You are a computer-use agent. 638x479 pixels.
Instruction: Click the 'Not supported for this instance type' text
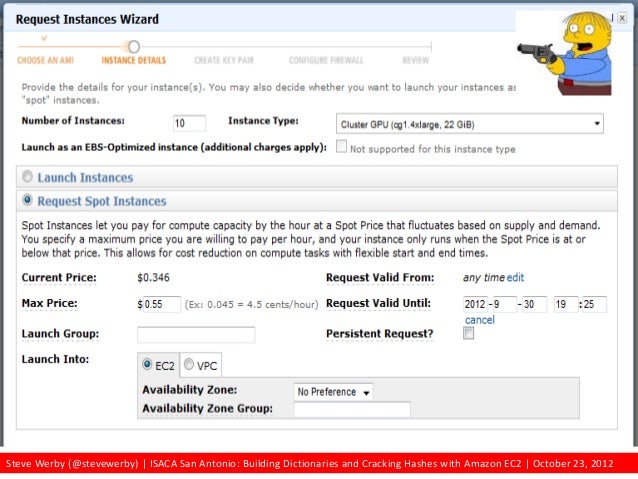tap(433, 149)
